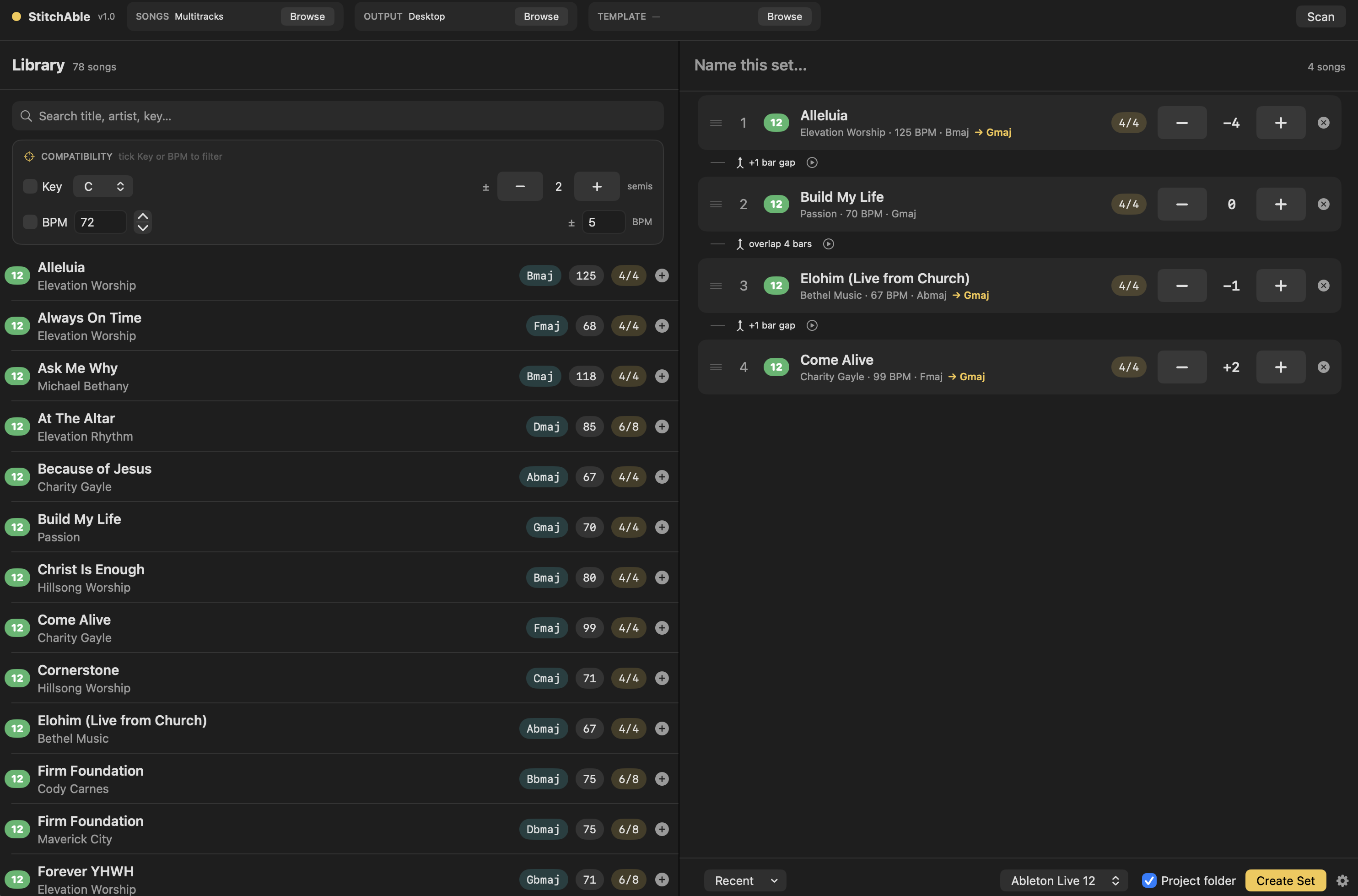Grab the drag handle for Alleluia
Image resolution: width=1358 pixels, height=896 pixels.
tap(716, 123)
